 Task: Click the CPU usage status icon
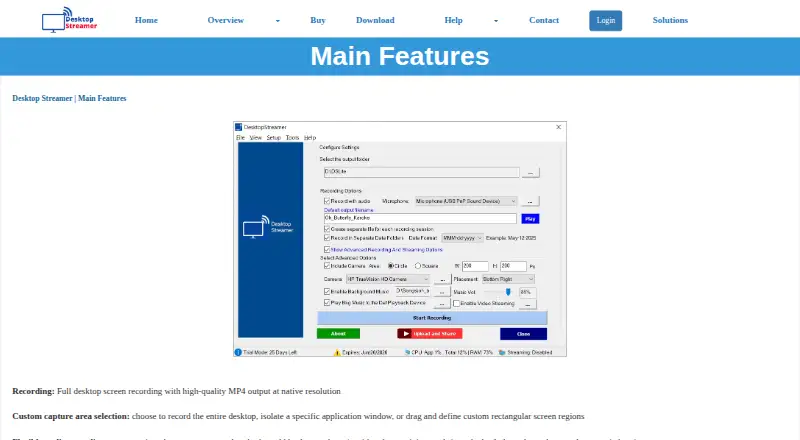pyautogui.click(x=407, y=352)
